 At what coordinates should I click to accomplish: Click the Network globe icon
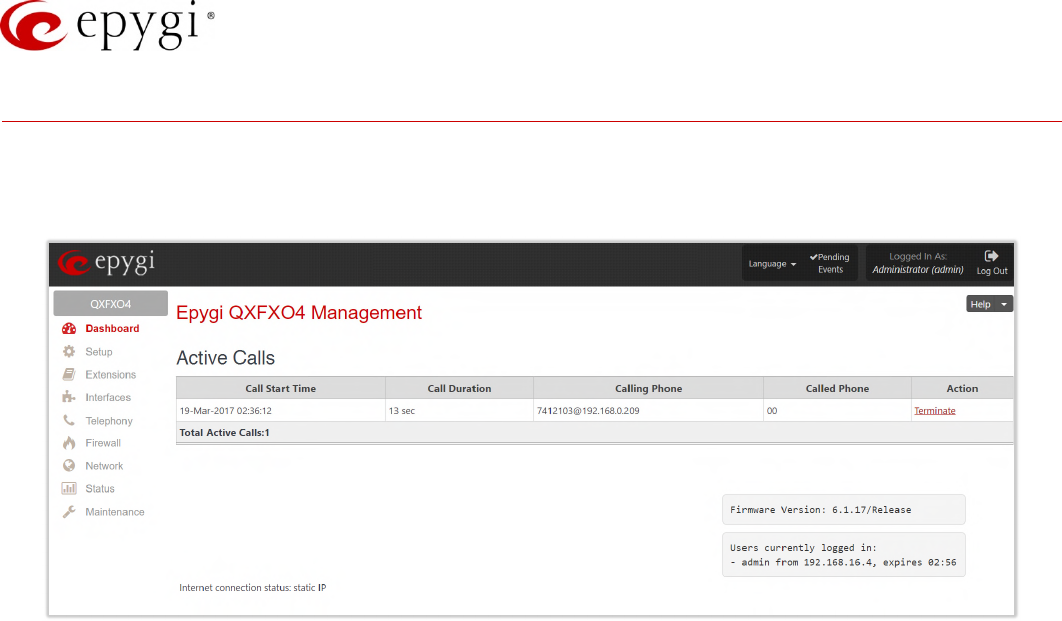point(69,466)
